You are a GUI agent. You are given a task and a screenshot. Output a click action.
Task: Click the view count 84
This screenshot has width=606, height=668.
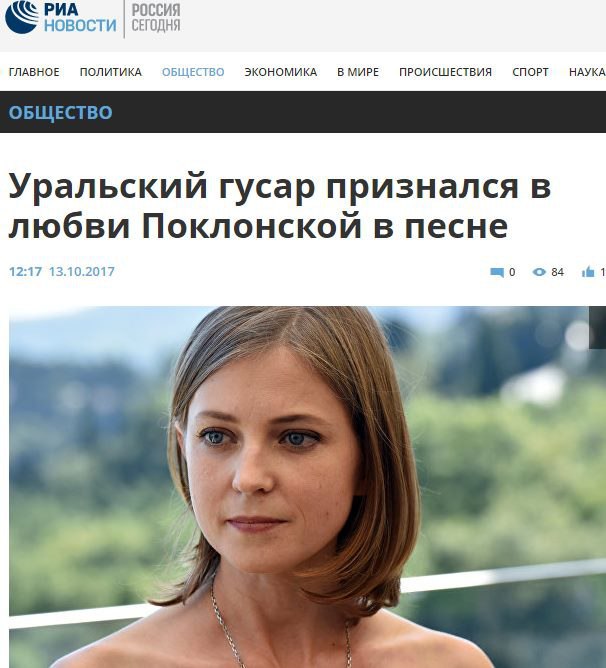(x=557, y=272)
